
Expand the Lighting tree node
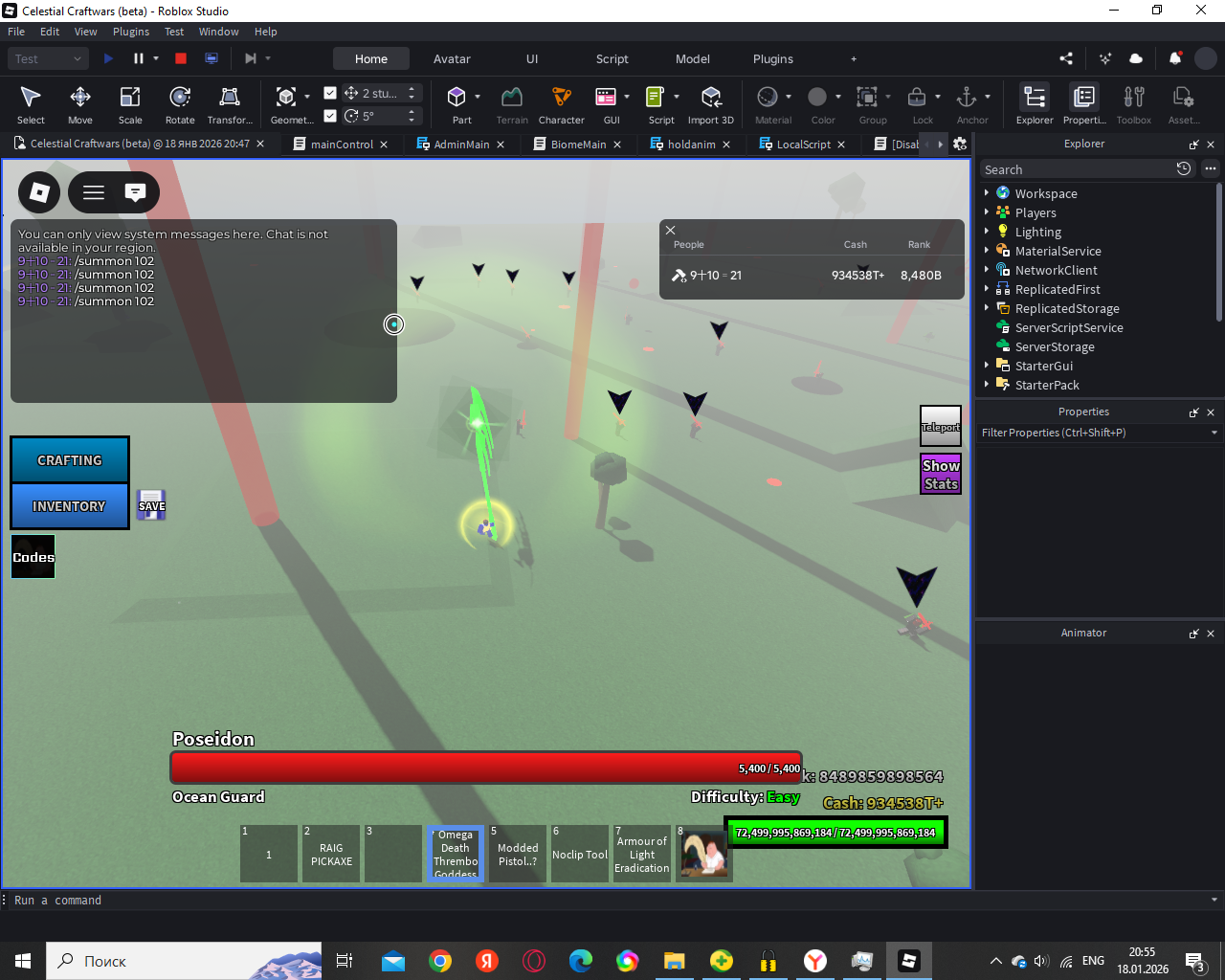987,231
